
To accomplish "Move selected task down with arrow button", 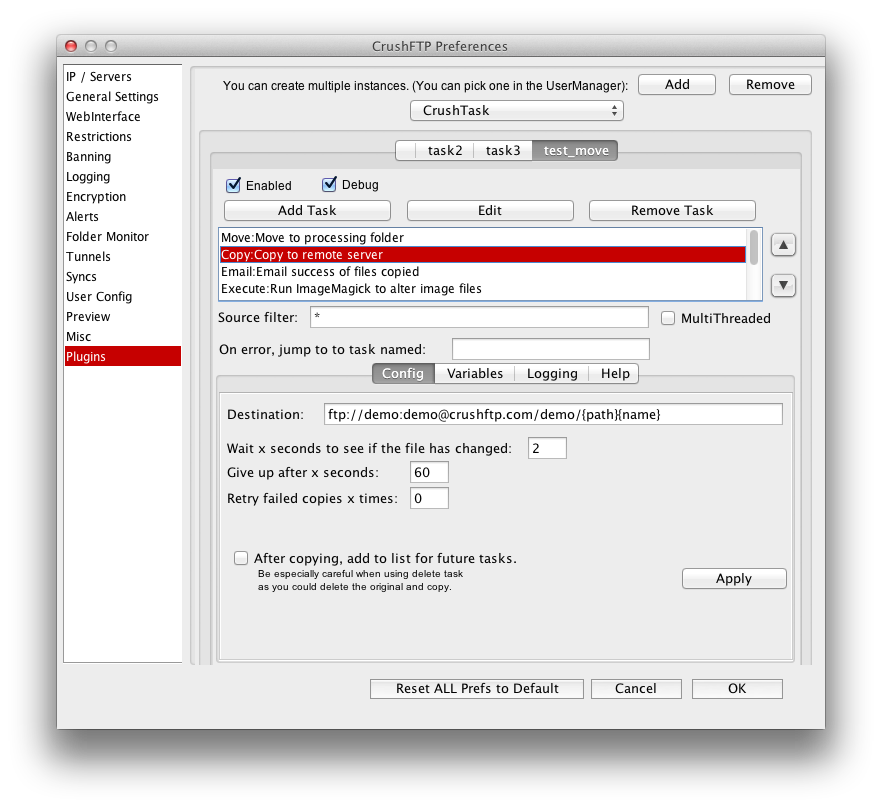I will pos(782,285).
